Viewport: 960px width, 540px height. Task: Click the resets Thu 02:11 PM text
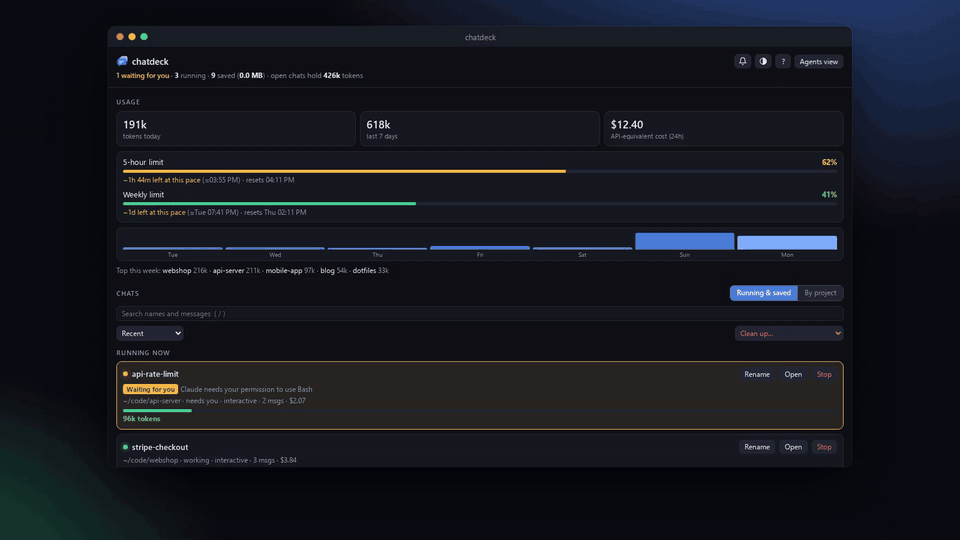pos(274,212)
